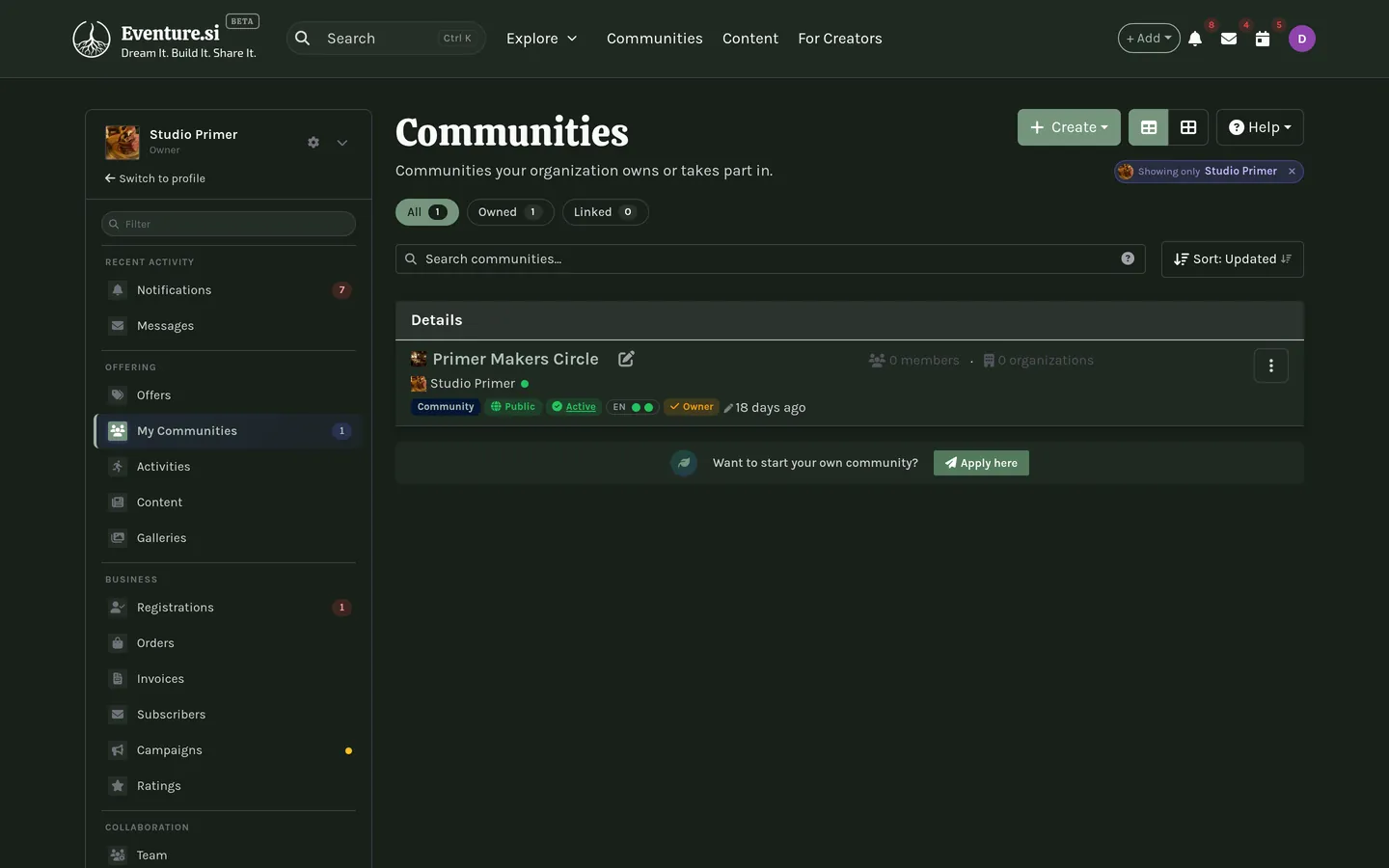Open Communities in top navigation

click(x=655, y=39)
